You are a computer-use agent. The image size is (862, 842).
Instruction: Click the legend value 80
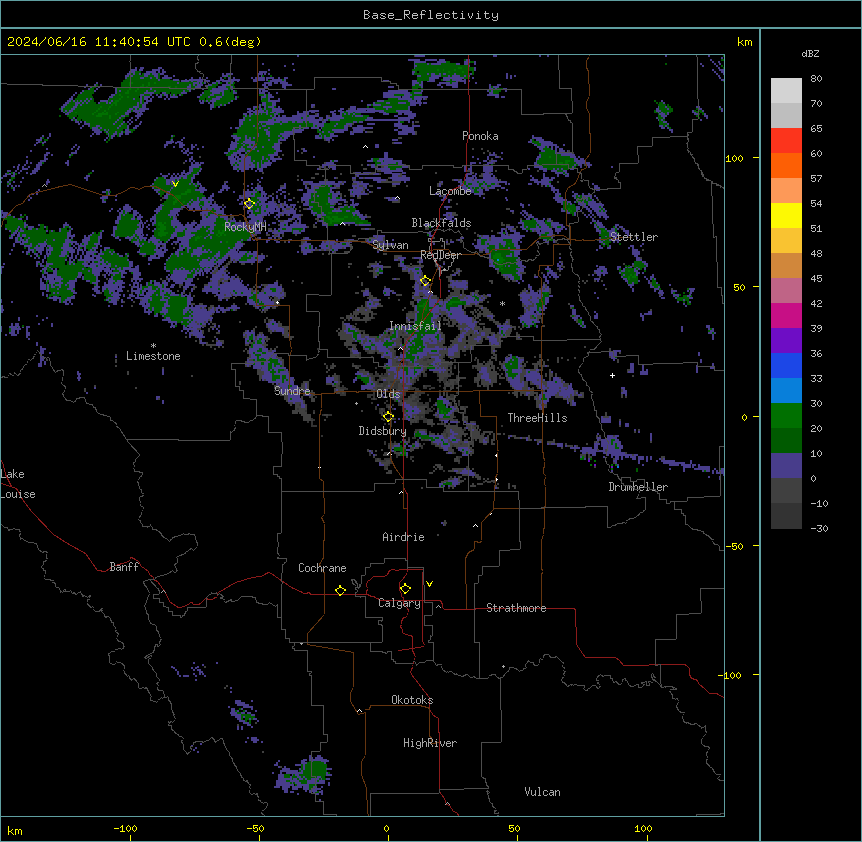pyautogui.click(x=816, y=79)
